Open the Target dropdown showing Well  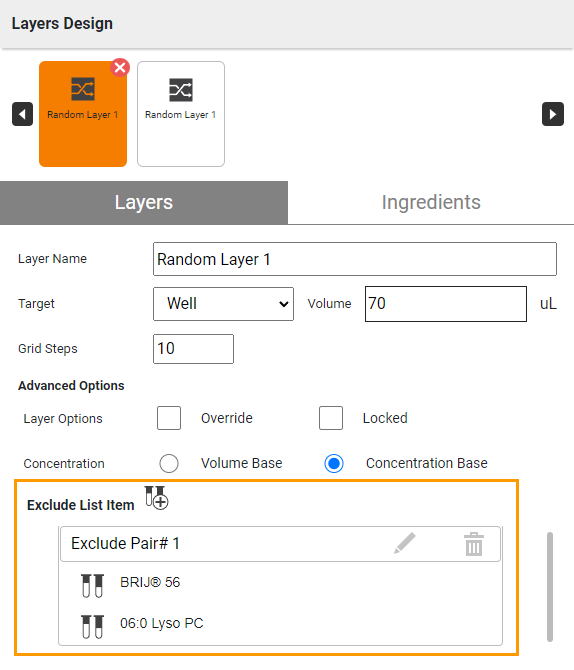224,304
